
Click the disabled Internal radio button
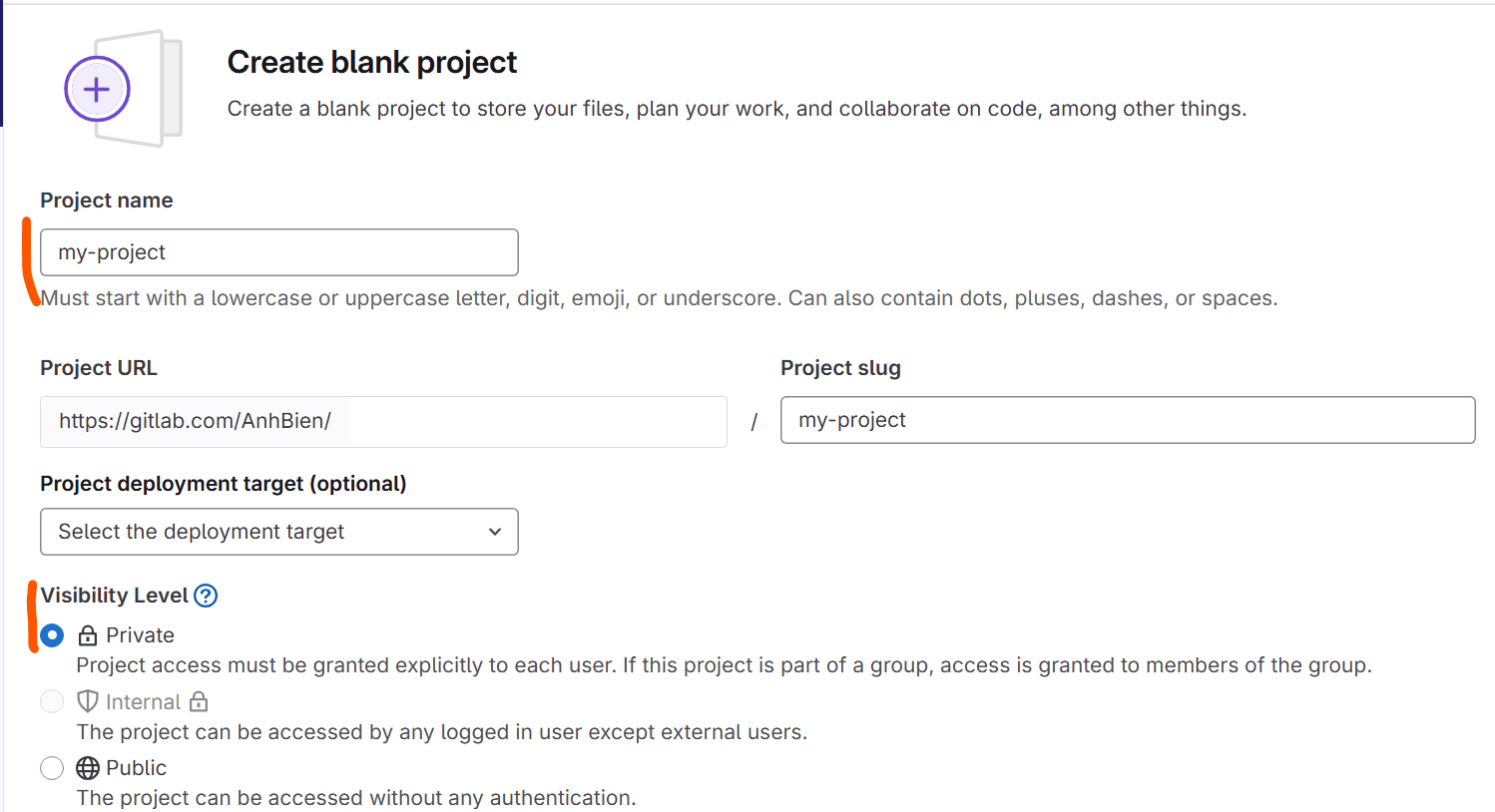[52, 701]
